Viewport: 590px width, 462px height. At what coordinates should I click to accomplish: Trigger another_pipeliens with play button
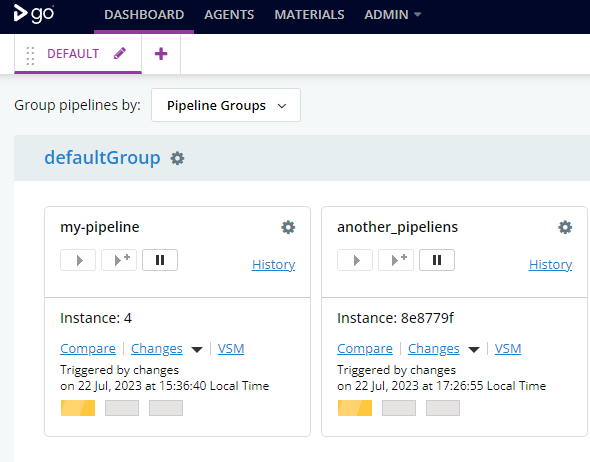(355, 260)
